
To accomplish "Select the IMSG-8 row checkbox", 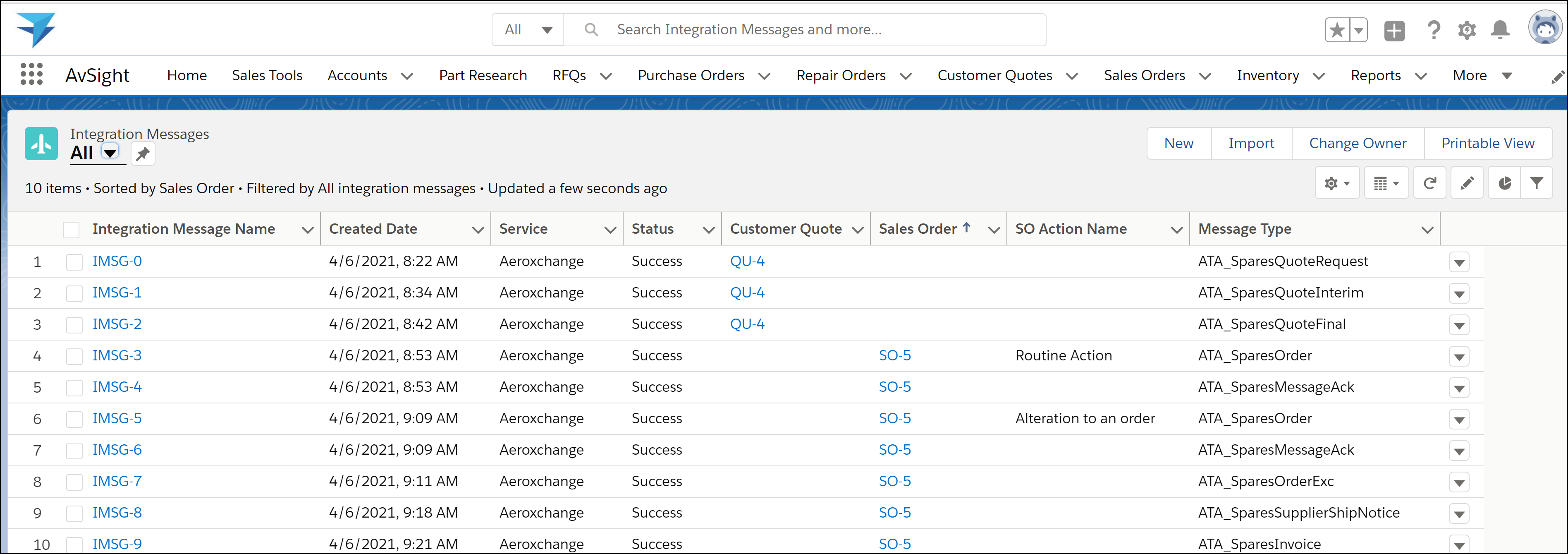I will click(74, 514).
